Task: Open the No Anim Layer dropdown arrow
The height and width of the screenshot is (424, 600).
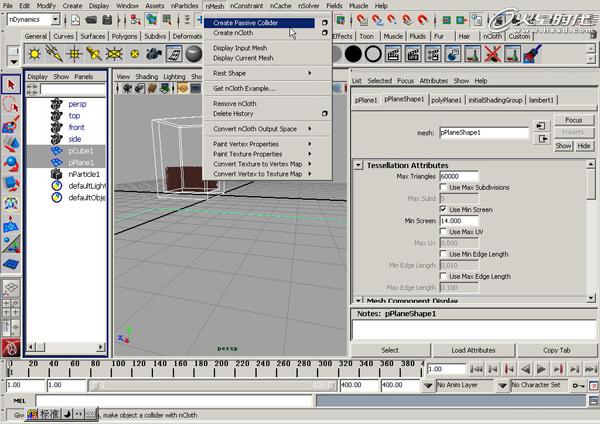Action: (x=428, y=385)
